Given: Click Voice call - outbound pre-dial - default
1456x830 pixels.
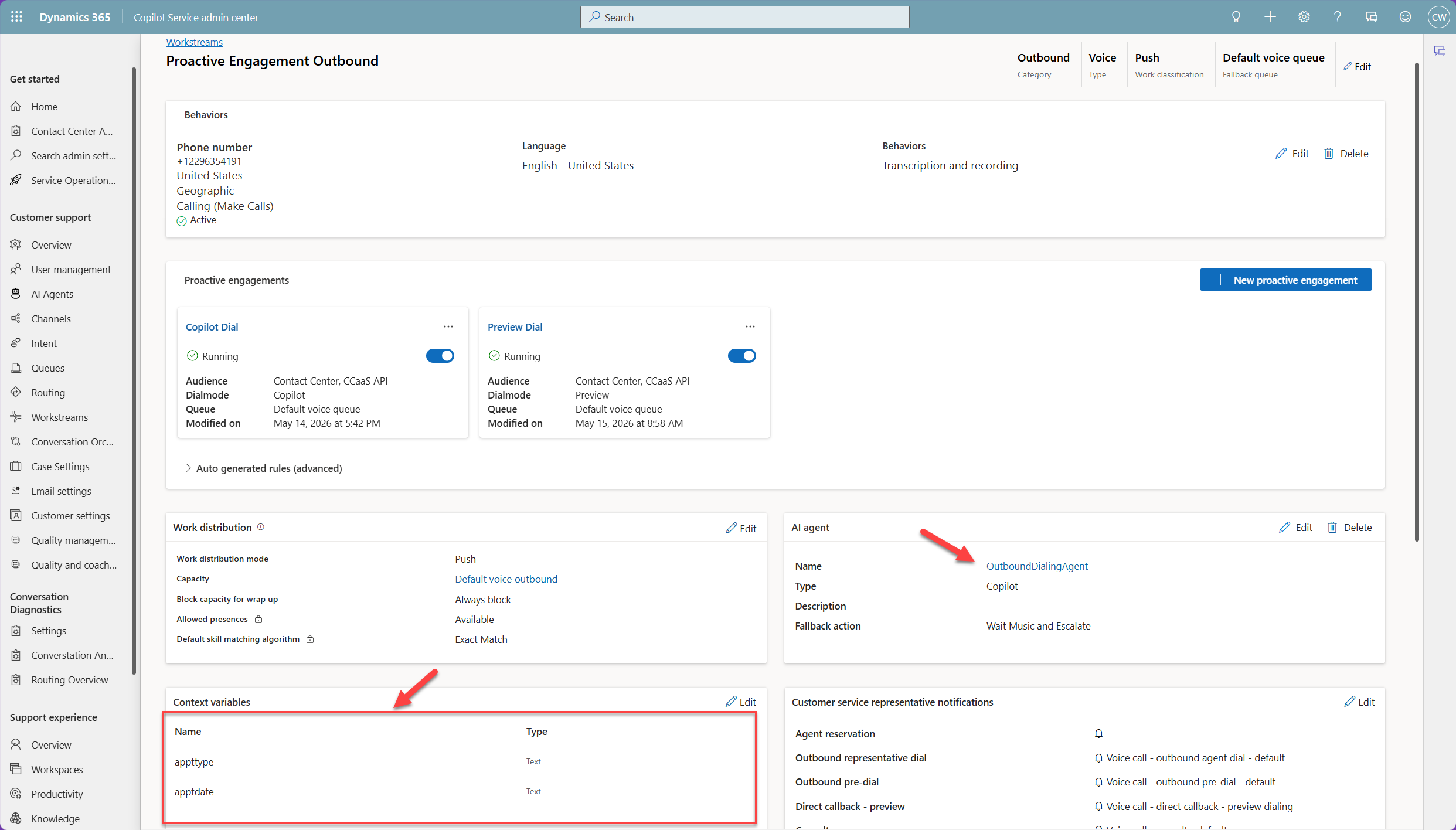Looking at the screenshot, I should tap(1190, 782).
